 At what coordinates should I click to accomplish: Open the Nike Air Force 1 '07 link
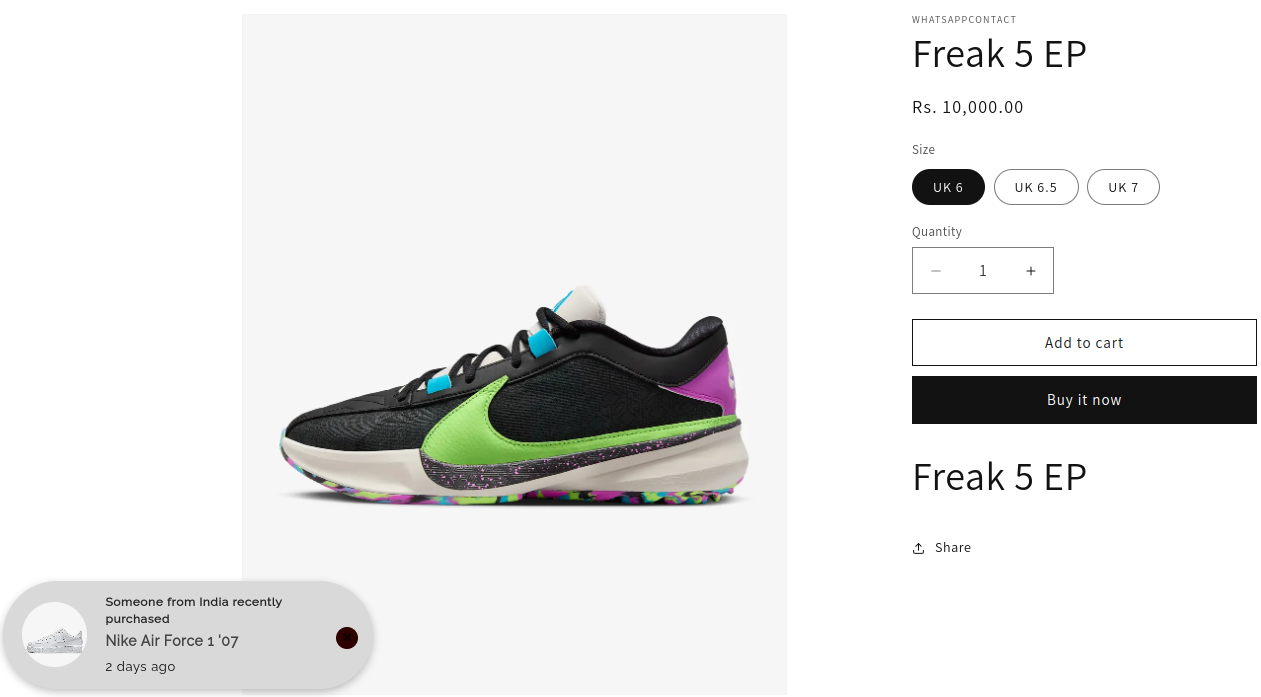[172, 641]
